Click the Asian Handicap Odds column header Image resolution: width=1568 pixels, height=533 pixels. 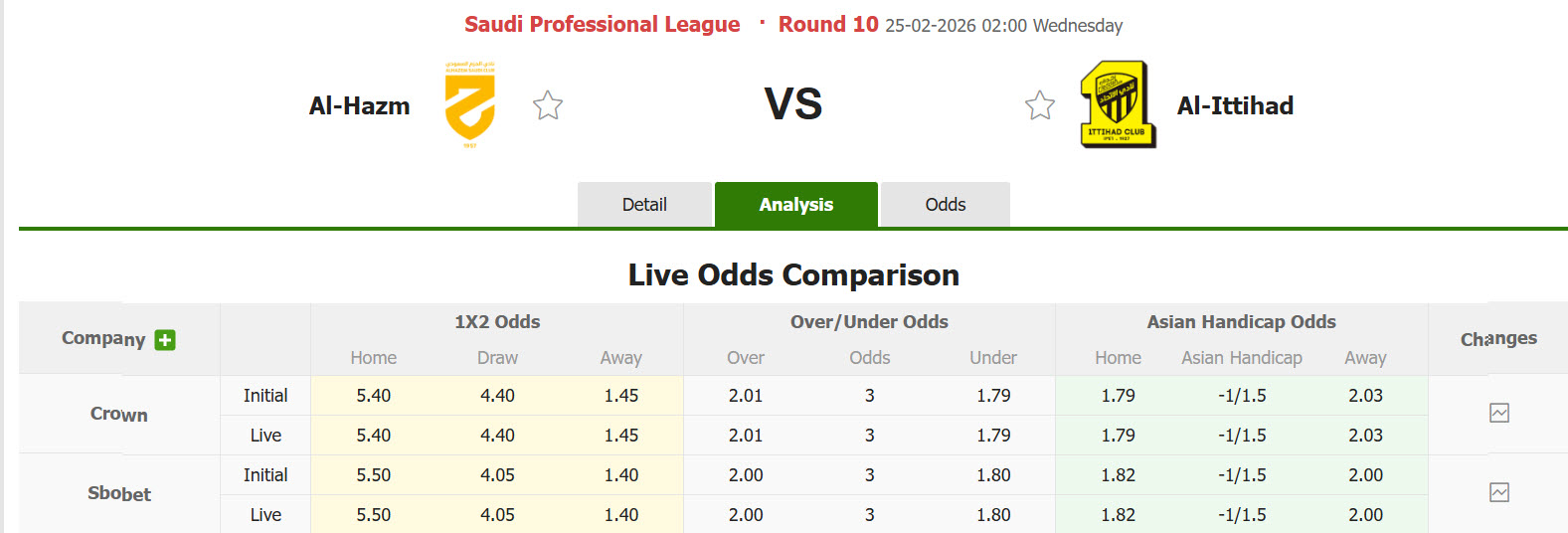1241,322
